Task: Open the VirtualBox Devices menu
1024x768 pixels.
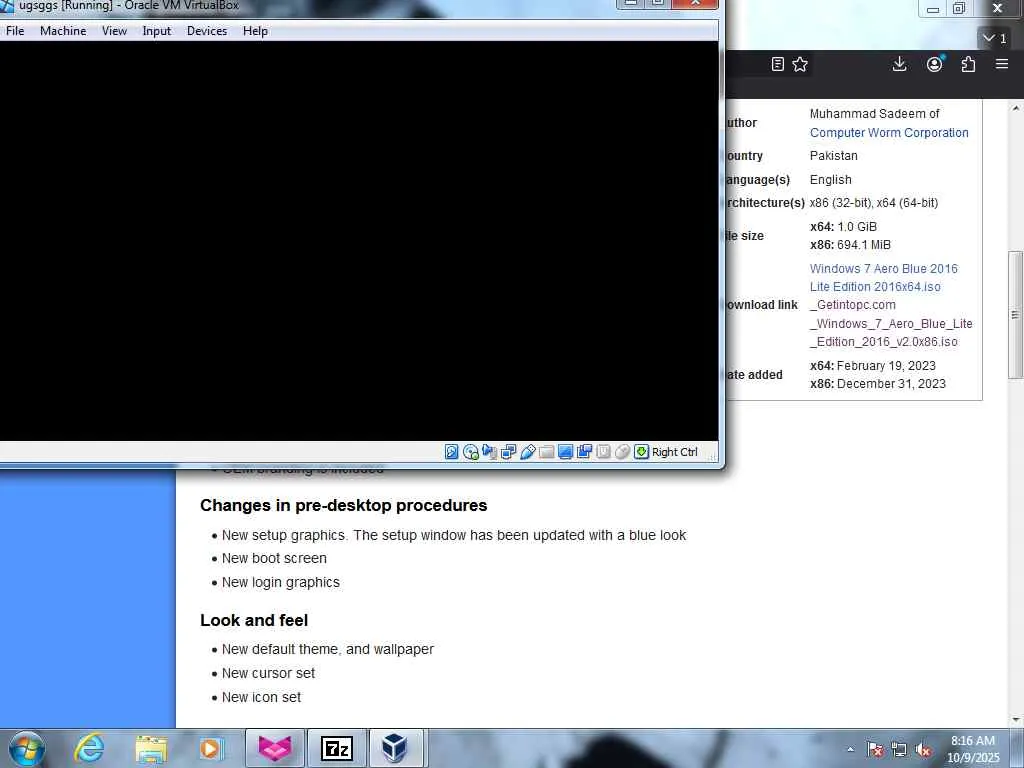Action: tap(207, 31)
